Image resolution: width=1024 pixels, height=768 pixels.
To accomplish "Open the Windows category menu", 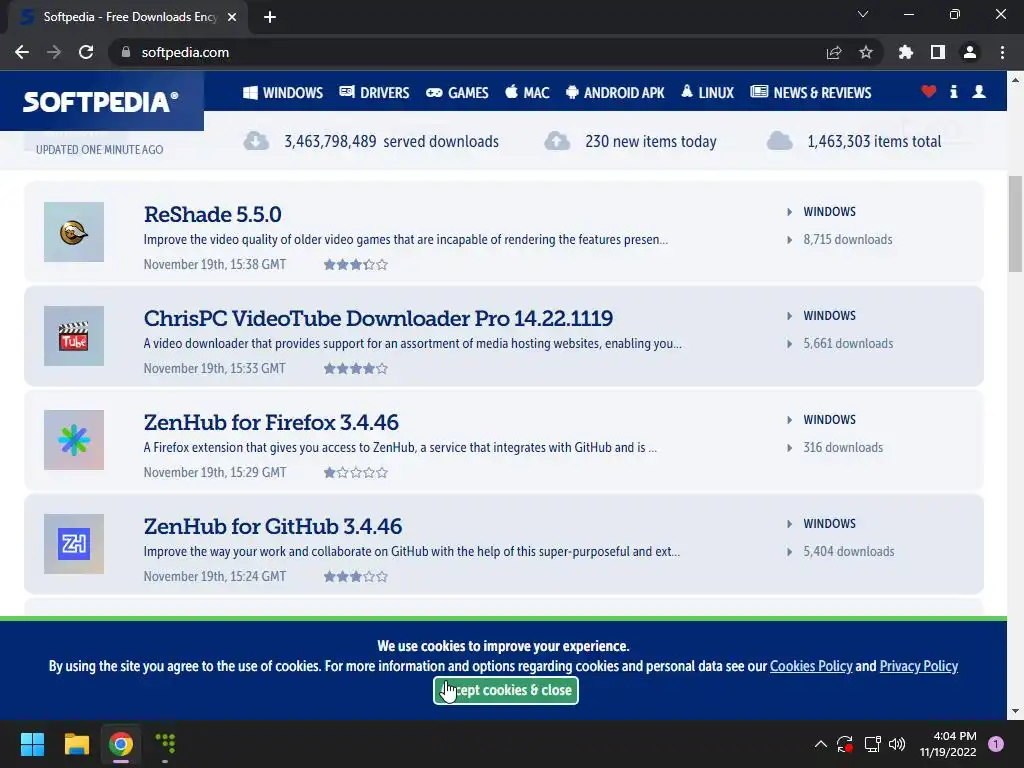I will click(283, 93).
